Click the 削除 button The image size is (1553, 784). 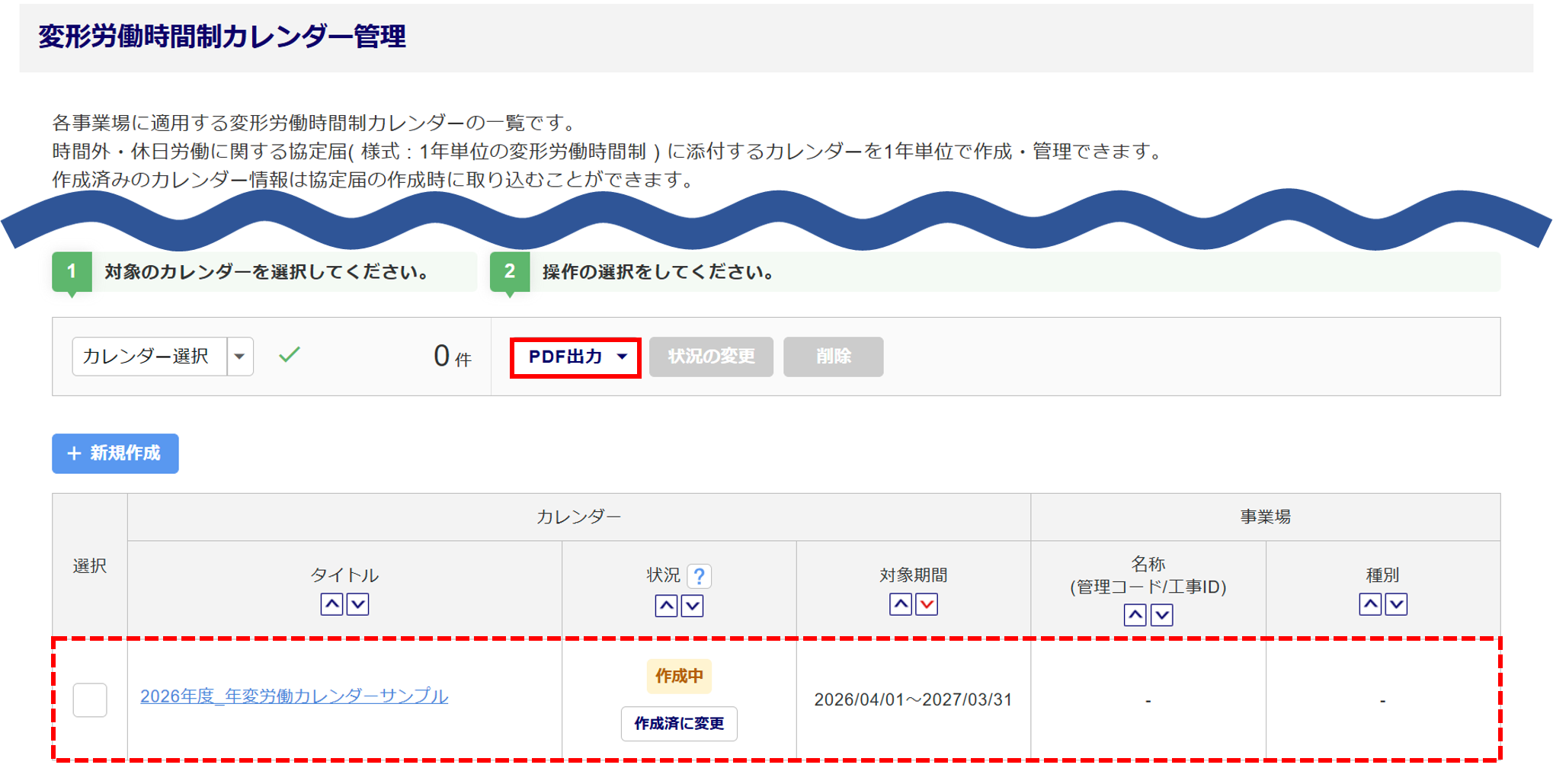[x=833, y=357]
